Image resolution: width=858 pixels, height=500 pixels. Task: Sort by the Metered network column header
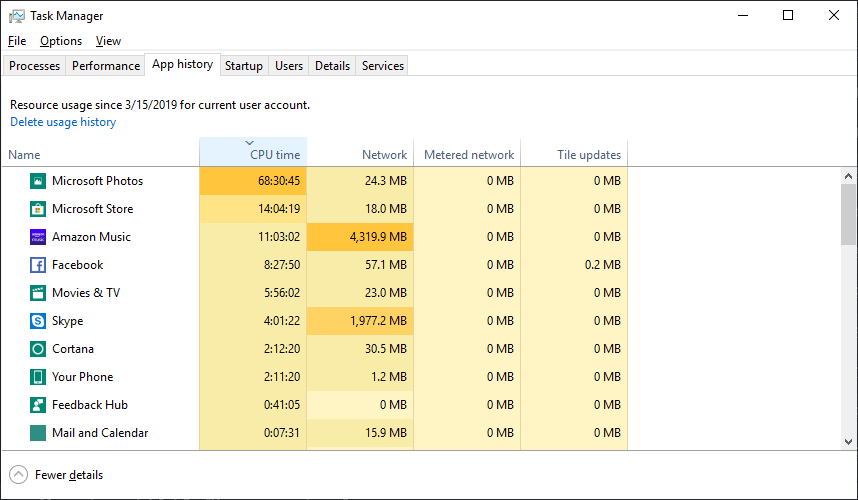pos(467,153)
